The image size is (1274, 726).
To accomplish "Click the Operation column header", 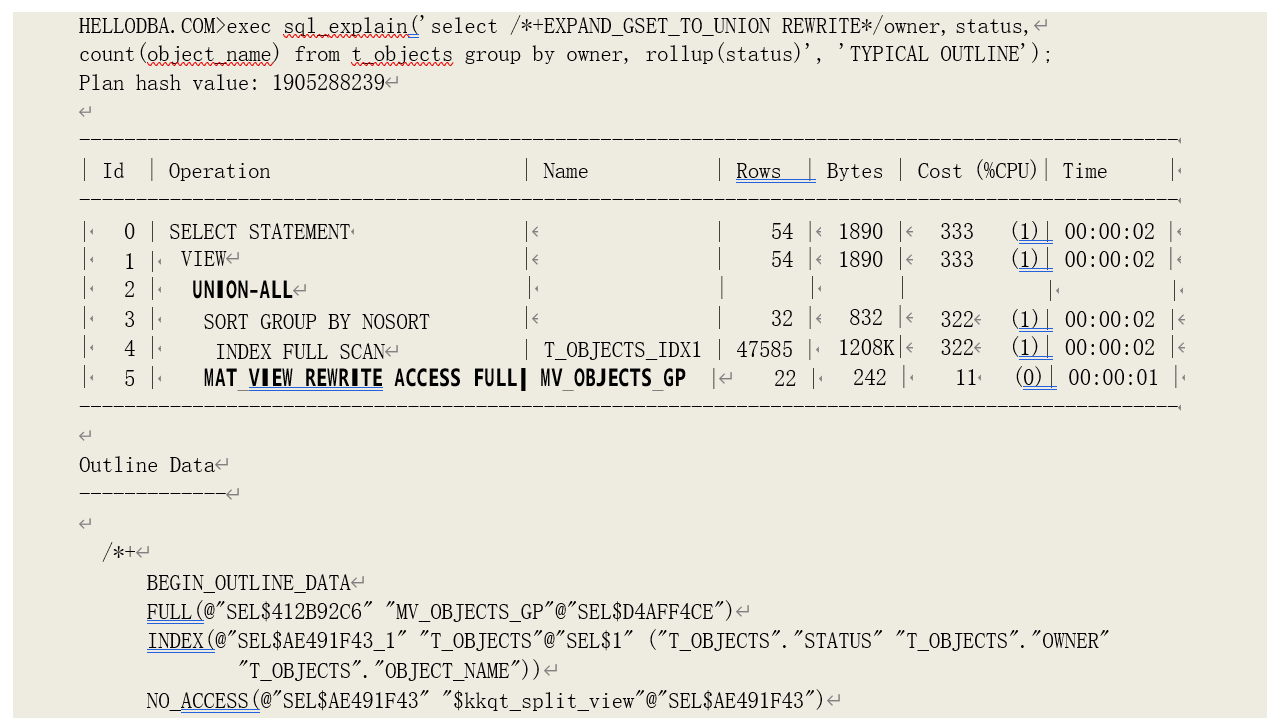I will 219,171.
